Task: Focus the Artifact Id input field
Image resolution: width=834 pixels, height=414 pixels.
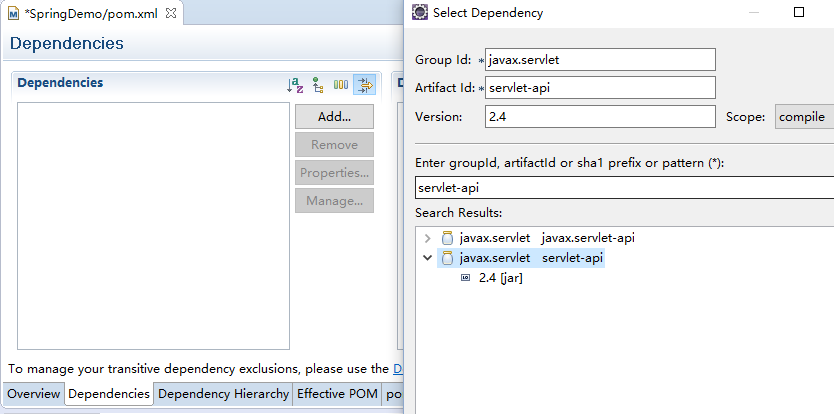Action: (600, 88)
